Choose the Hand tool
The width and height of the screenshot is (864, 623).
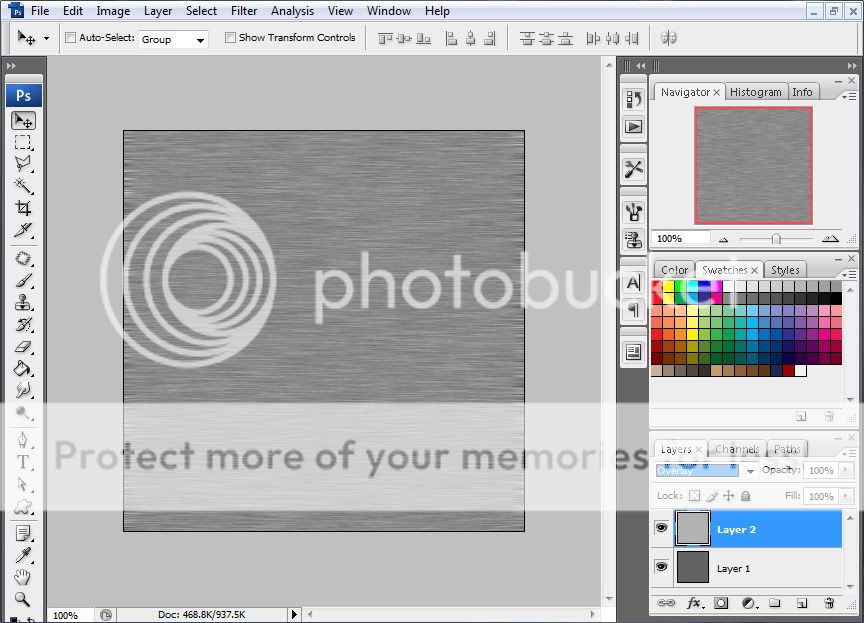pos(23,577)
